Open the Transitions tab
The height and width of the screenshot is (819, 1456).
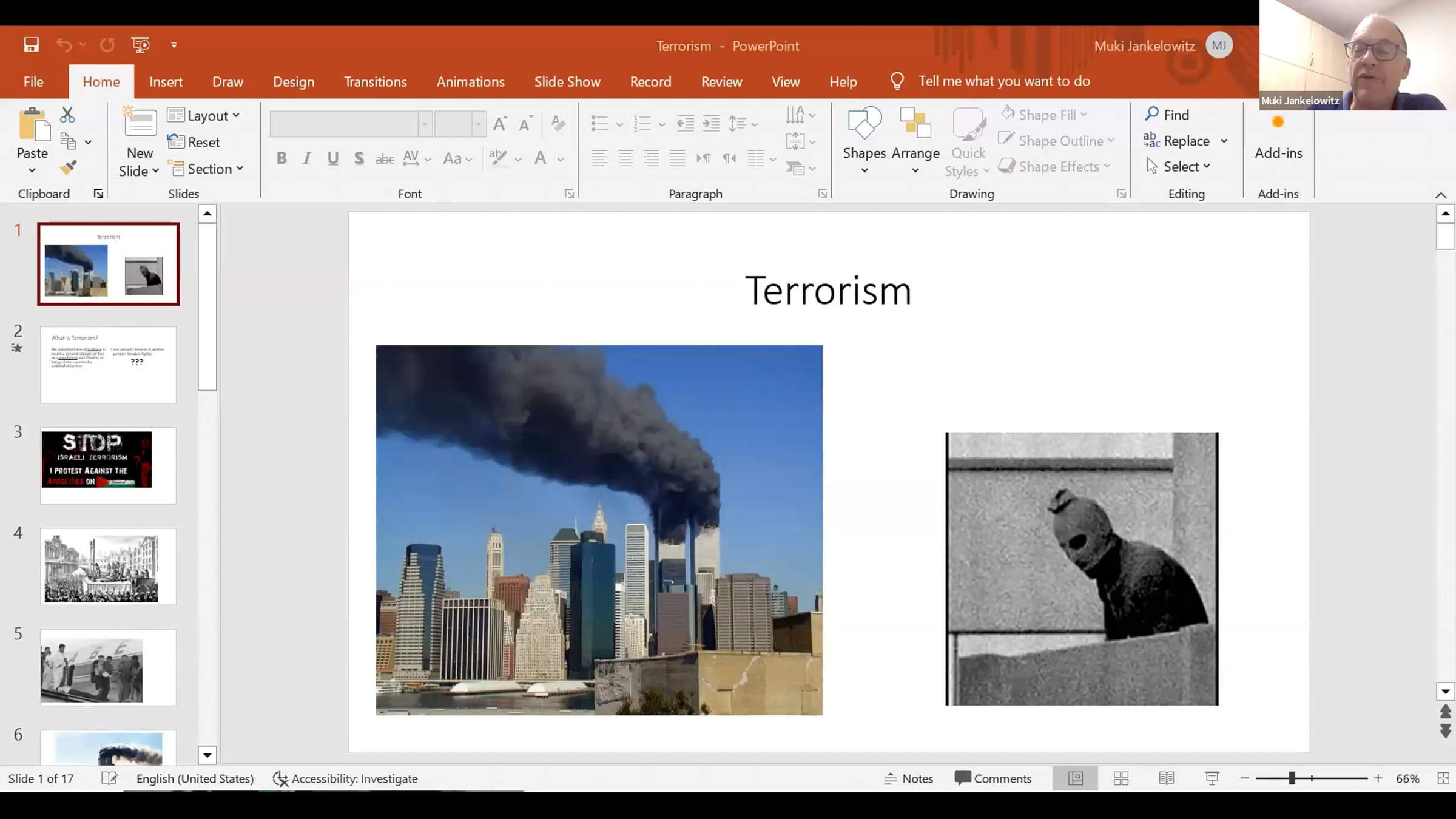(x=375, y=81)
